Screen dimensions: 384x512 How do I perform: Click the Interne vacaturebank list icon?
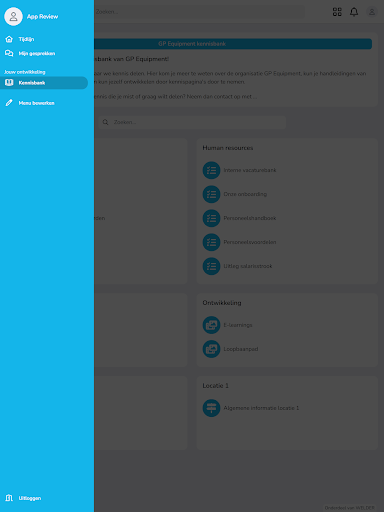pyautogui.click(x=211, y=170)
